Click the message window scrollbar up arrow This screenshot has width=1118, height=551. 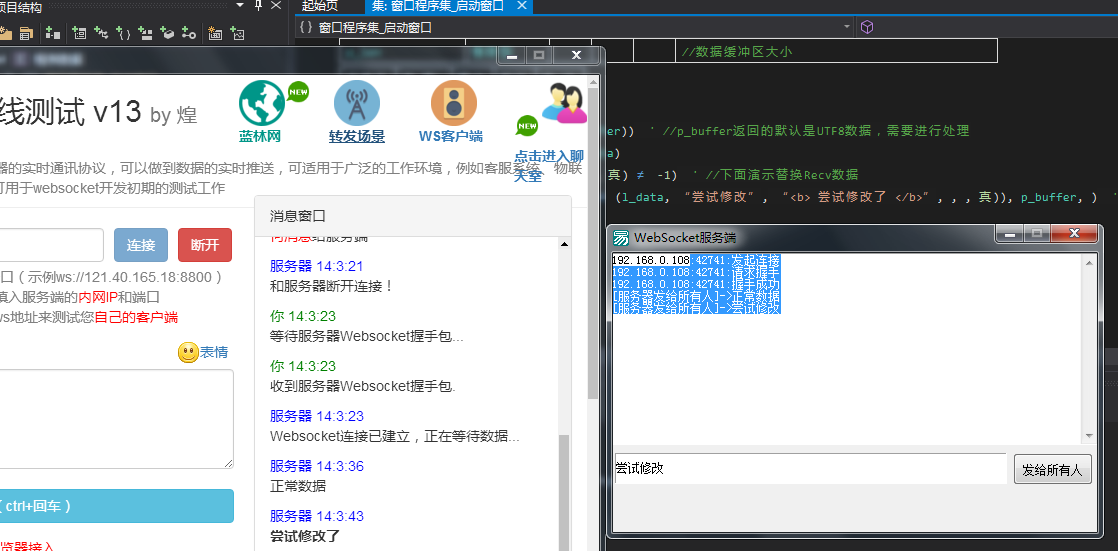pos(563,244)
